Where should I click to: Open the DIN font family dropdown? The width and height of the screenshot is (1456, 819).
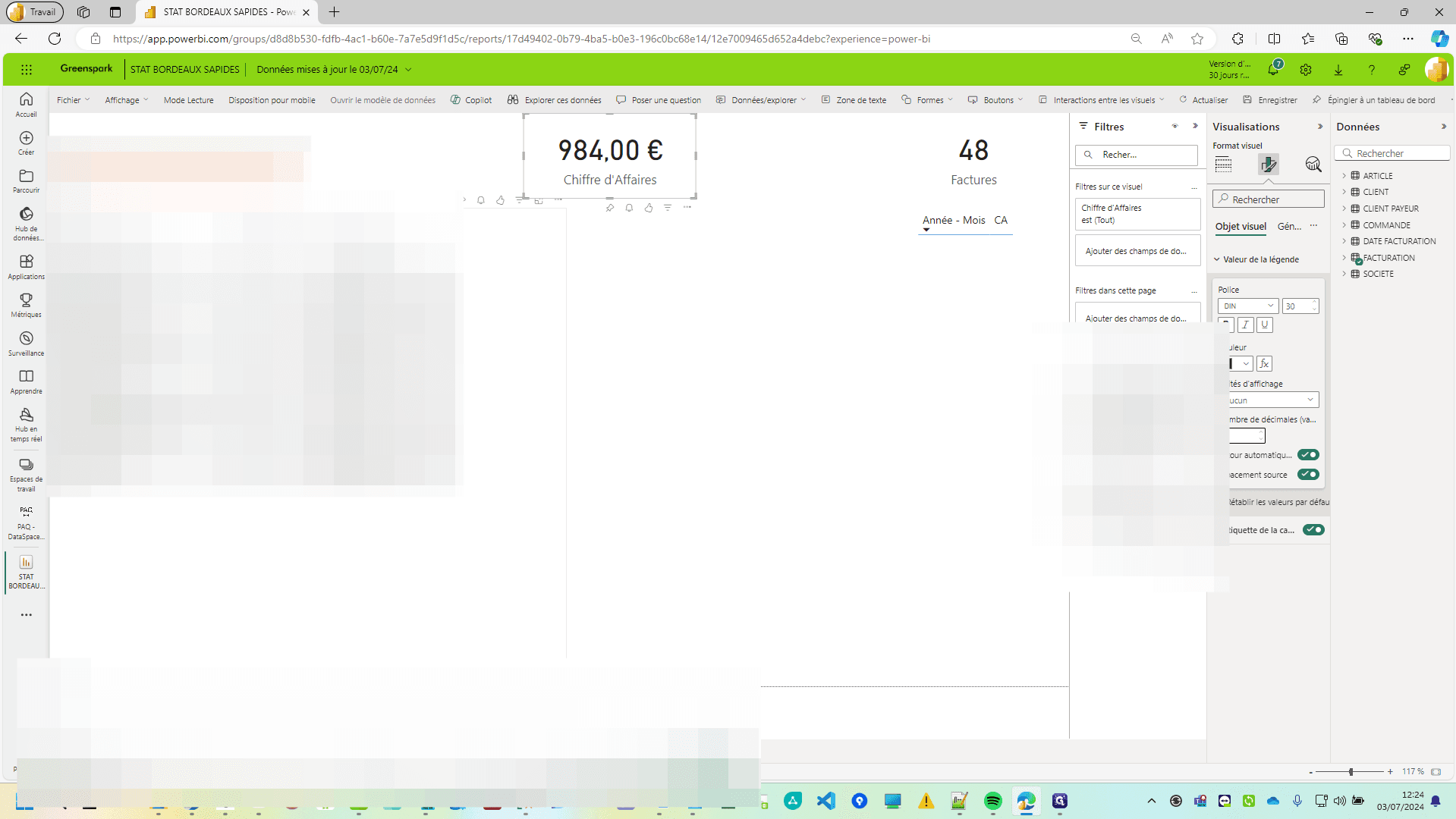coord(1248,306)
